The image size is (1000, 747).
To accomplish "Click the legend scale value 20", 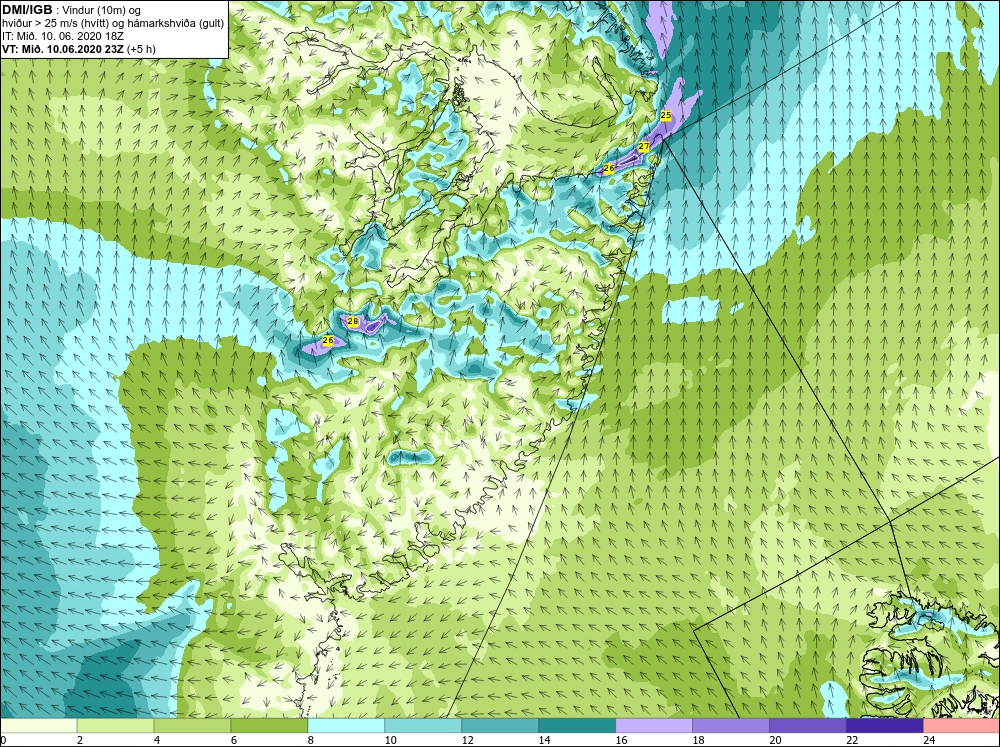I will tap(775, 740).
